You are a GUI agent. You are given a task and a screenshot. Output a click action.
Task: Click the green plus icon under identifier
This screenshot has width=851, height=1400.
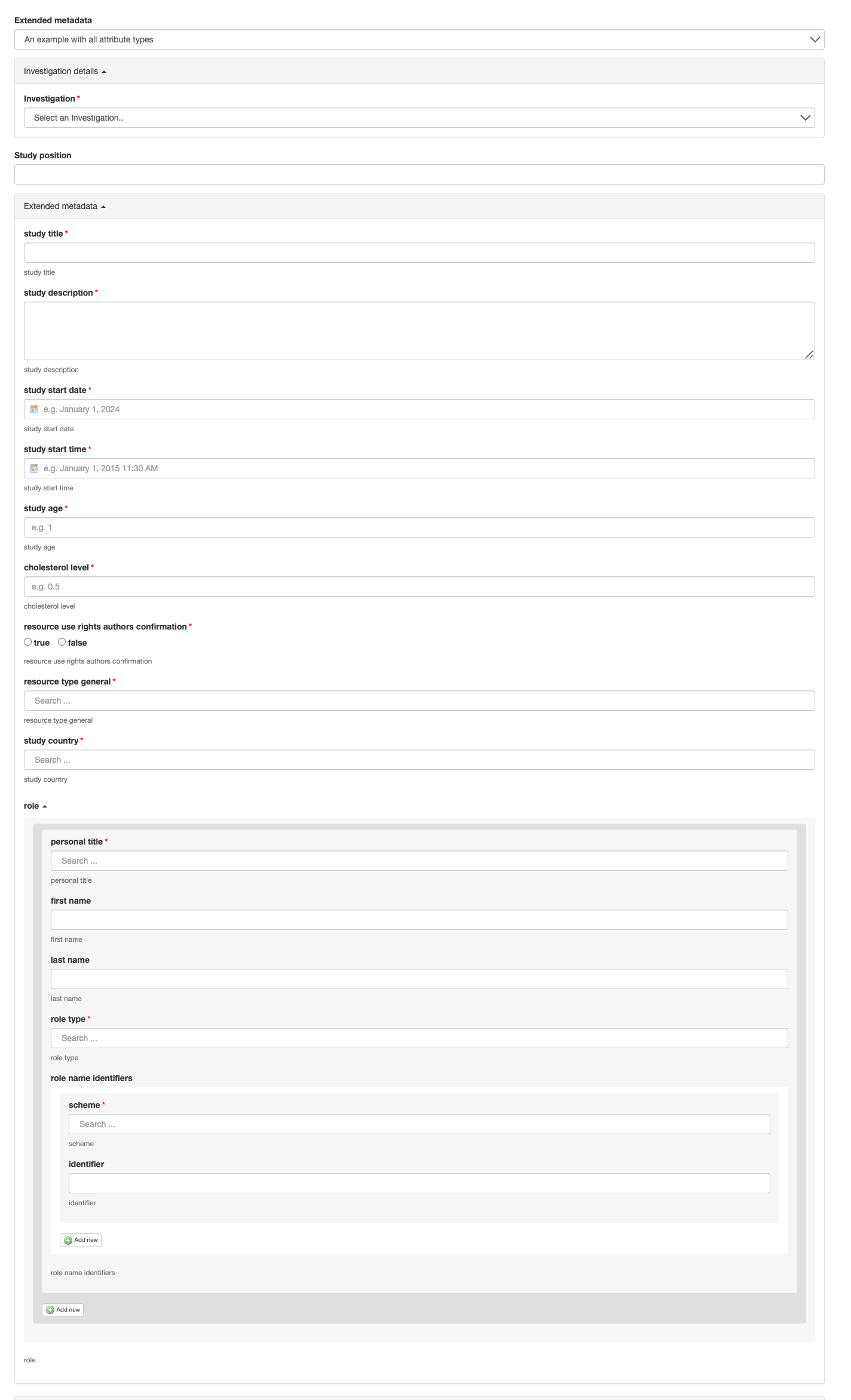[68, 1240]
